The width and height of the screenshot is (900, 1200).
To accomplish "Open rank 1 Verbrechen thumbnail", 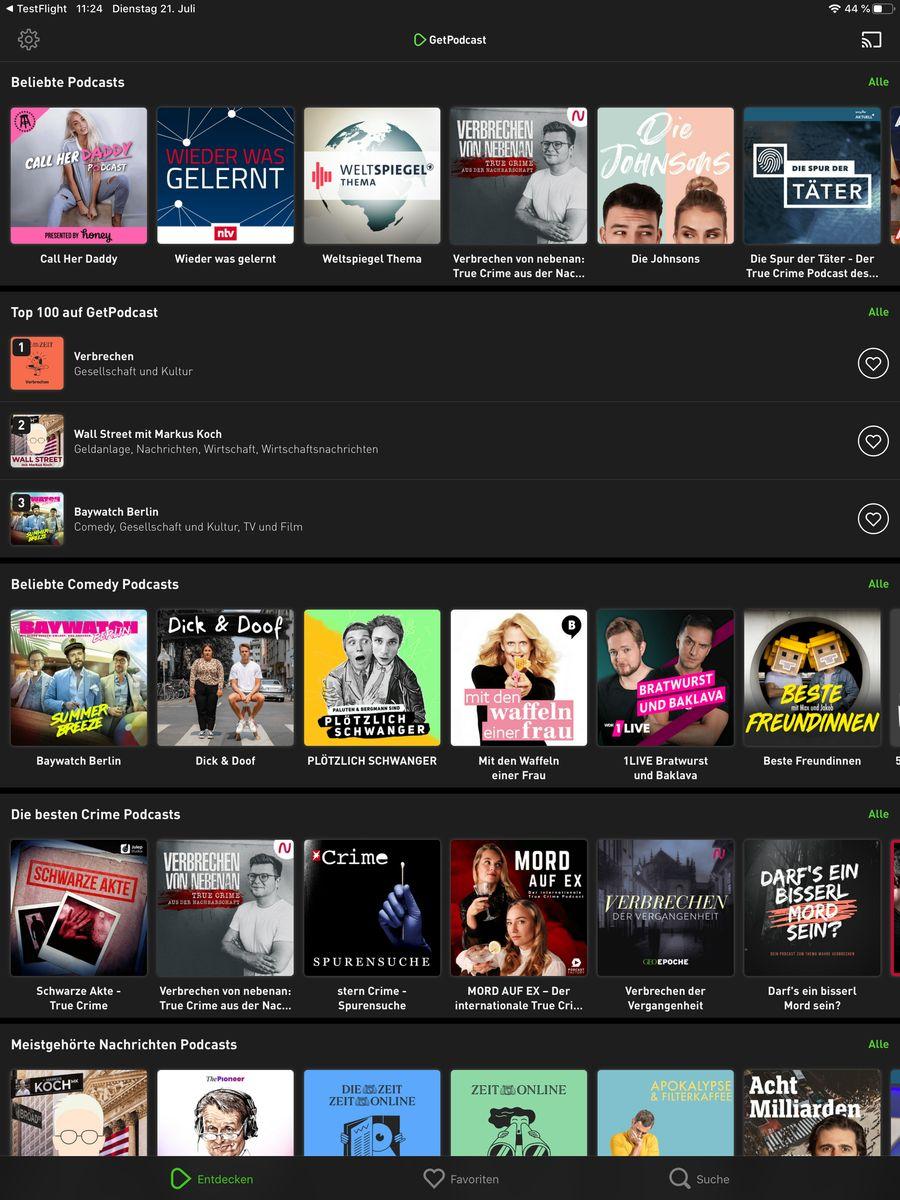I will tap(37, 364).
